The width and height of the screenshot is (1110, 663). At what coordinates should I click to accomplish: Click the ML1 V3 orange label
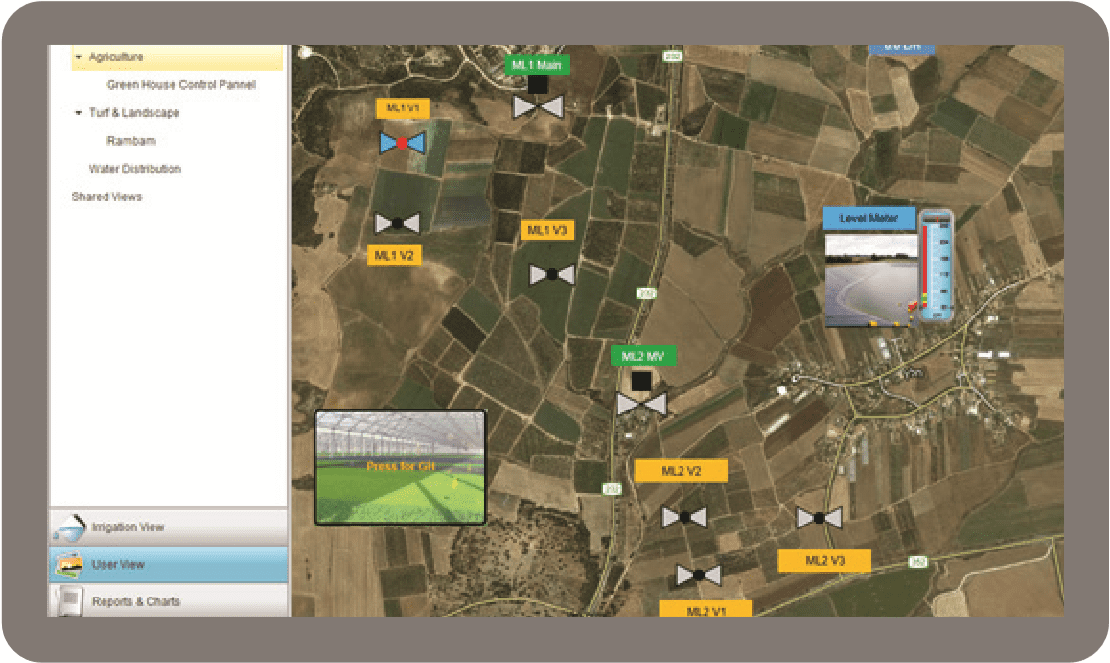(547, 230)
